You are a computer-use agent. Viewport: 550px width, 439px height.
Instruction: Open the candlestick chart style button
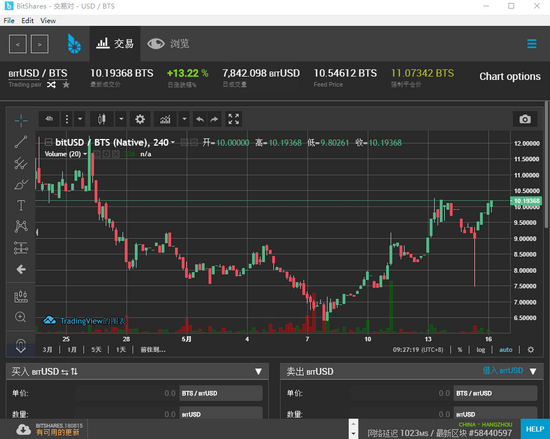coord(102,119)
